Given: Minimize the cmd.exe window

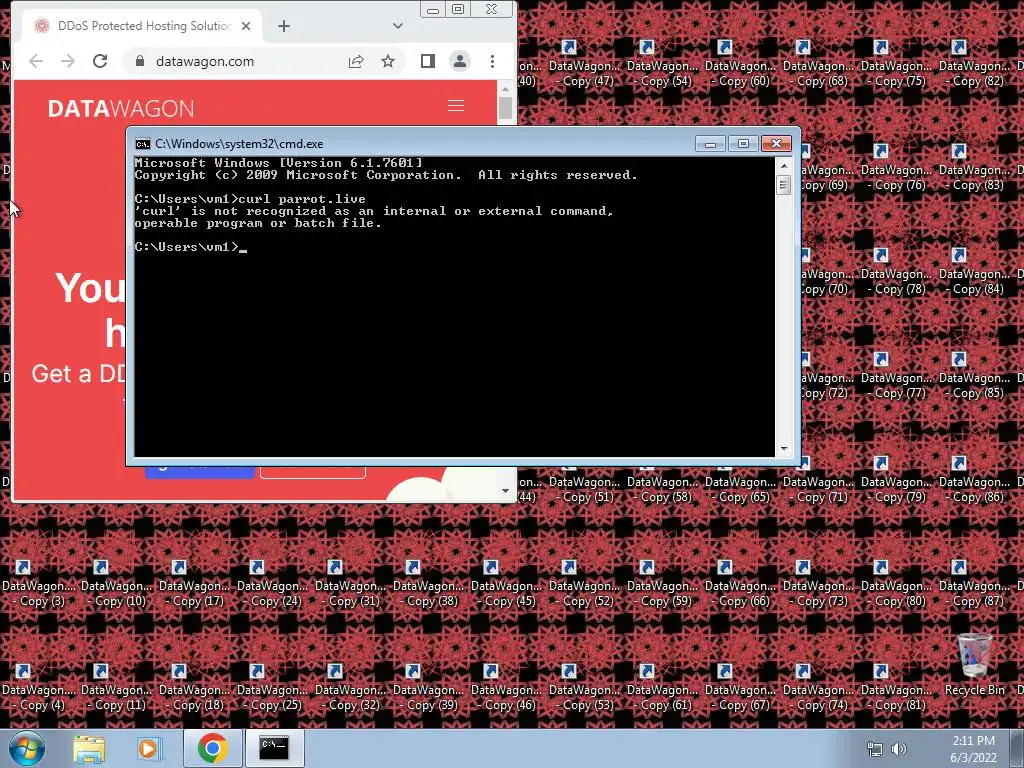Looking at the screenshot, I should (710, 144).
